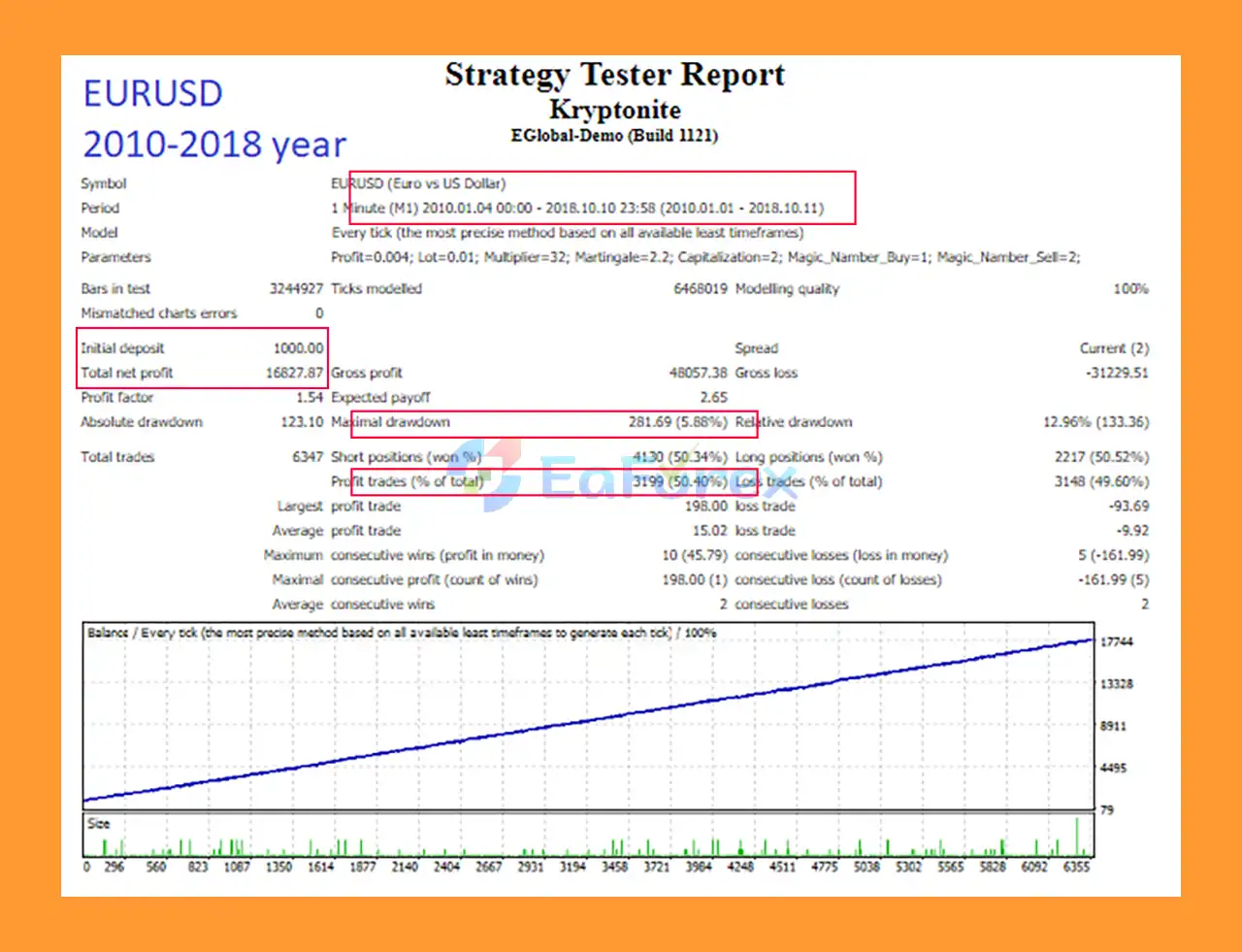Click the EaForex watermark logo icon
The height and width of the screenshot is (952, 1242).
coord(498,475)
